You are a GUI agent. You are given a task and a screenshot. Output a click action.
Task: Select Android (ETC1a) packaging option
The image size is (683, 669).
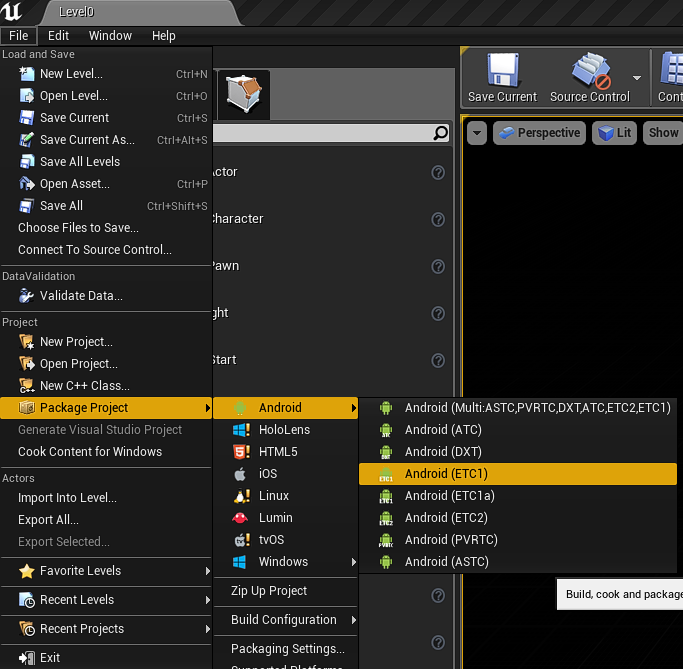tap(517, 496)
